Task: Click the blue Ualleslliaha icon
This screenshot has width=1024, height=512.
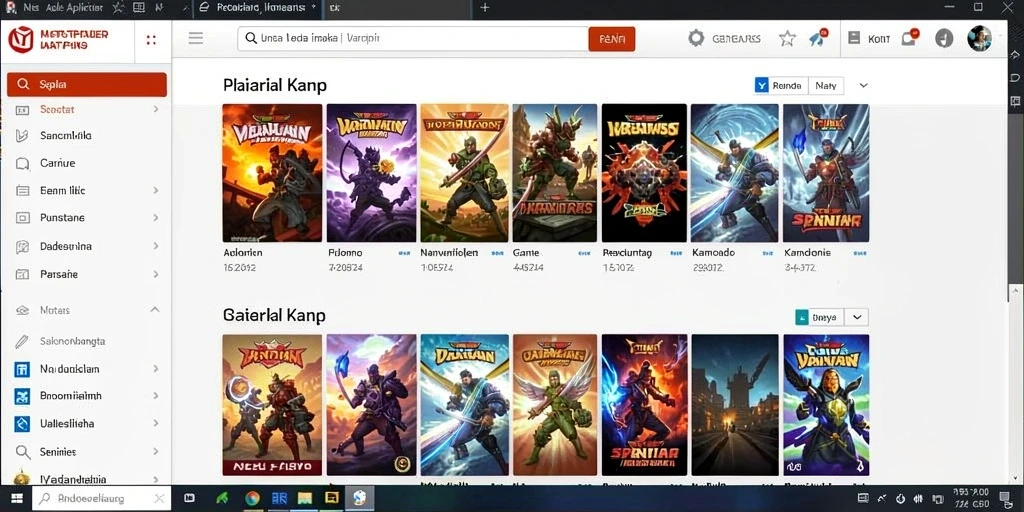Action: tap(22, 424)
